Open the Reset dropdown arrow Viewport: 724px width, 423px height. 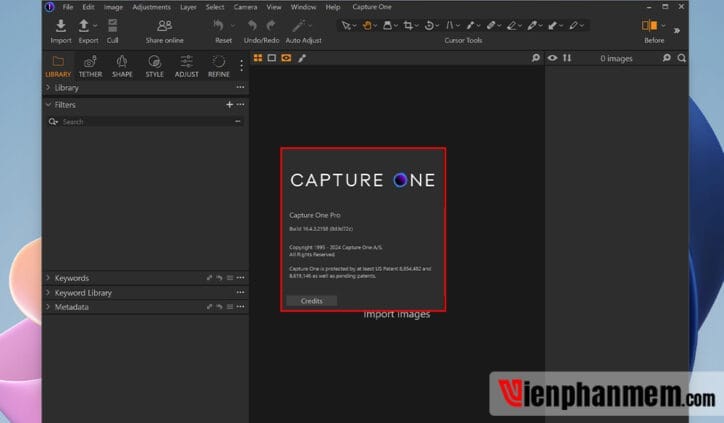coord(233,26)
